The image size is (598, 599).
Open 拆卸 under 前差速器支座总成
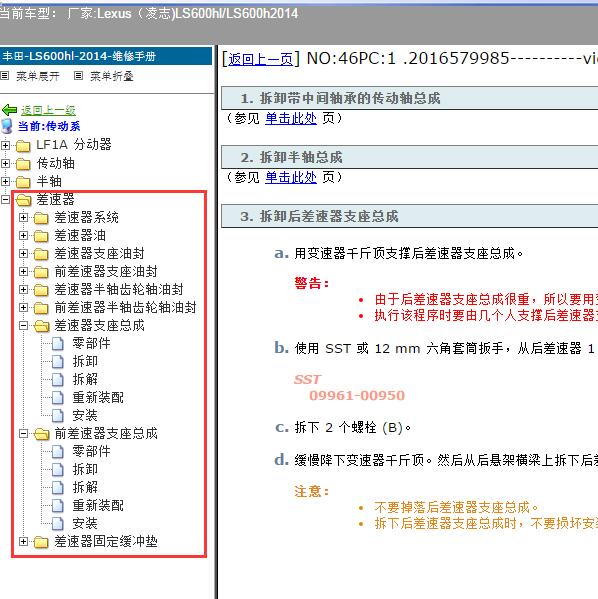85,469
